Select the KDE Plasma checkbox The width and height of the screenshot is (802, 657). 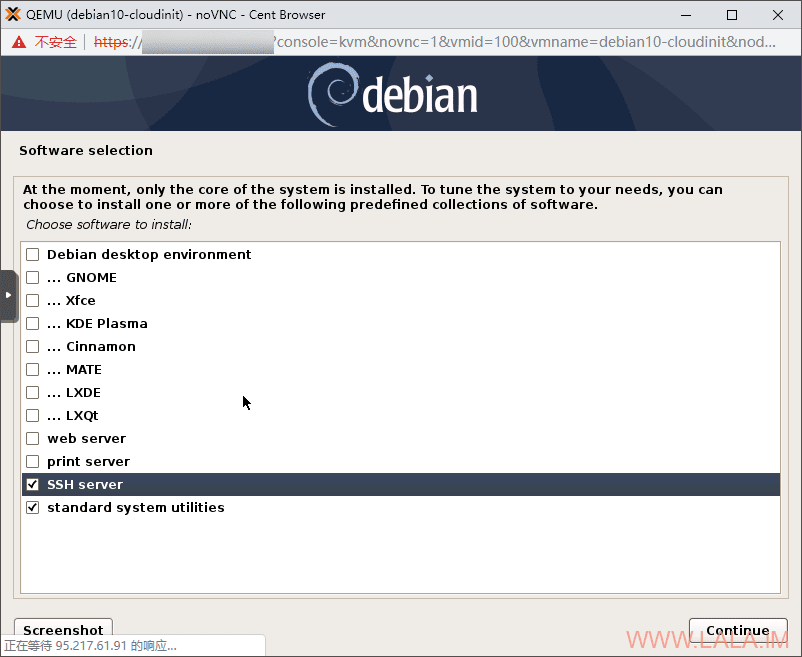pyautogui.click(x=33, y=324)
